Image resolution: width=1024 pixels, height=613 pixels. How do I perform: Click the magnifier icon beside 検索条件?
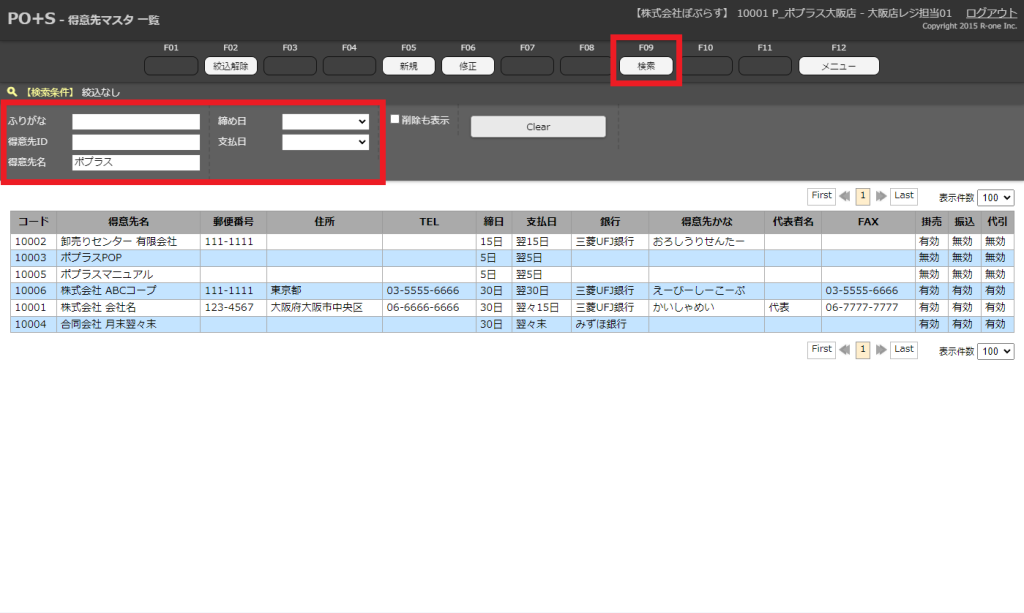point(12,92)
